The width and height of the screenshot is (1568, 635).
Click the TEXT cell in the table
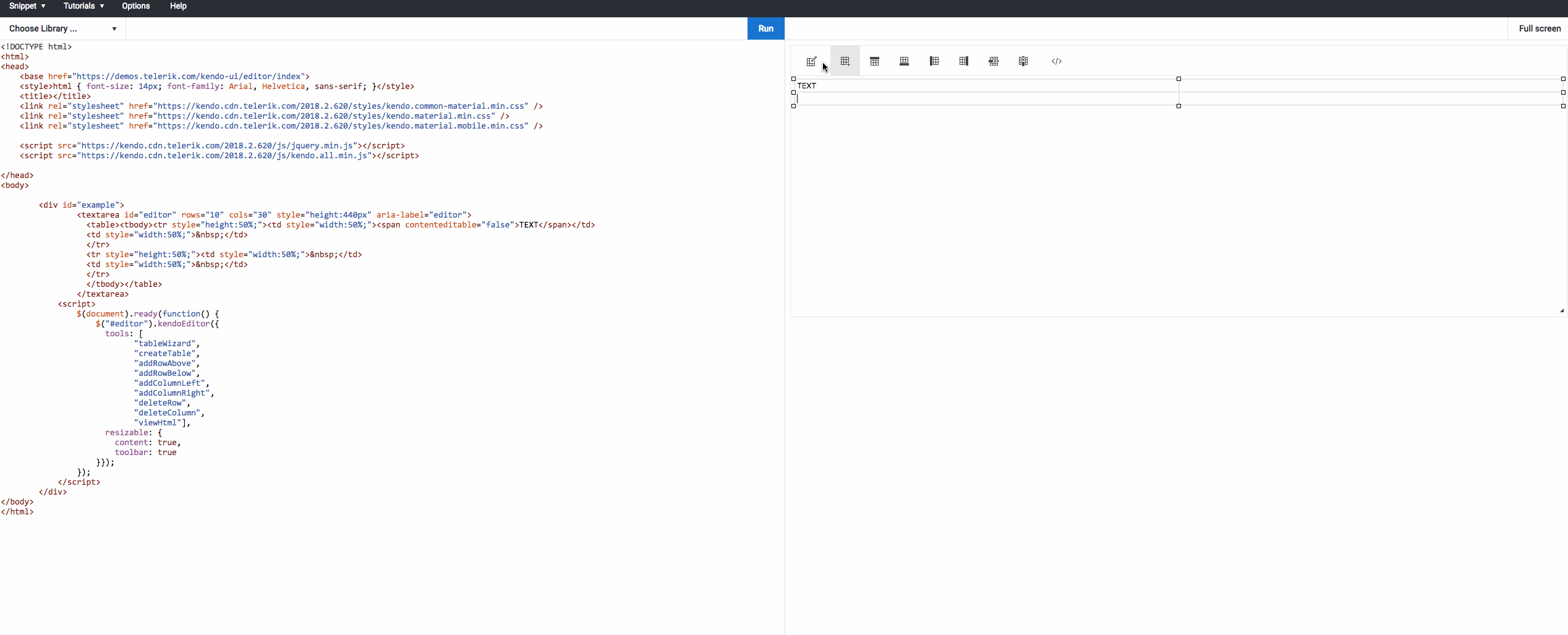(x=927, y=85)
